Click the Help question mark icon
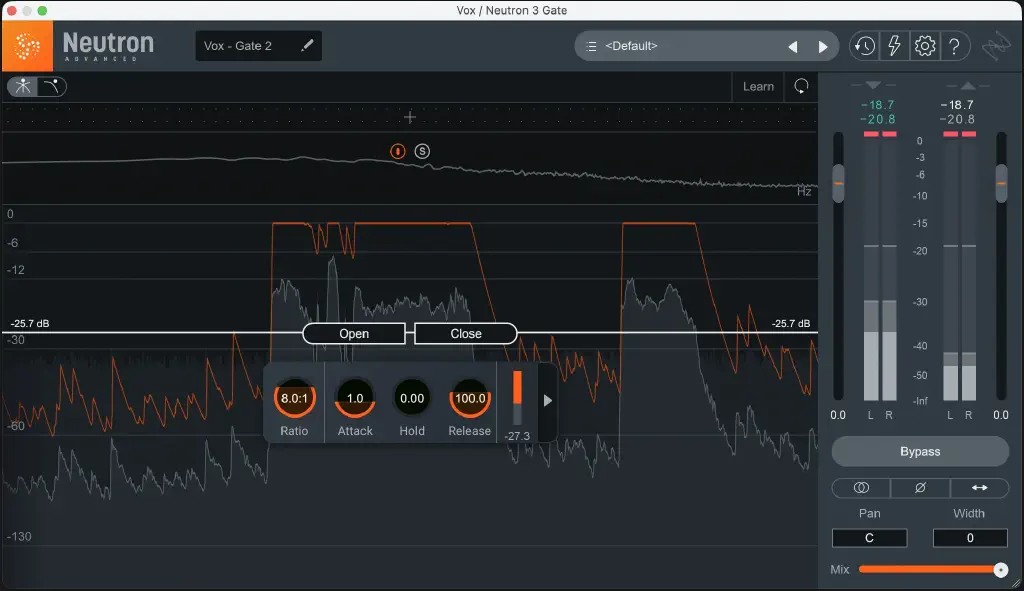This screenshot has height=591, width=1024. (x=952, y=46)
